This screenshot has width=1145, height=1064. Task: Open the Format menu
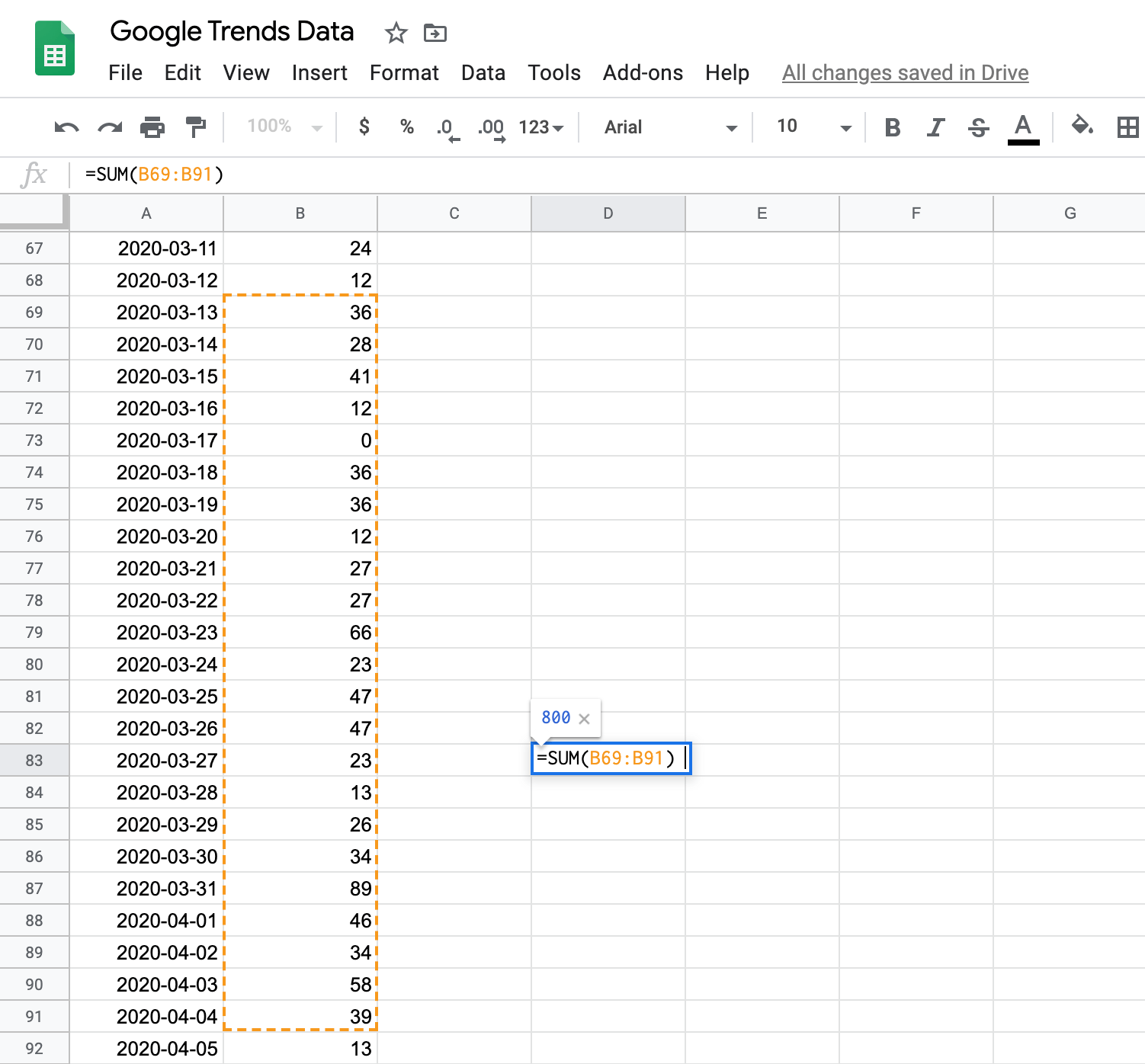[x=404, y=72]
